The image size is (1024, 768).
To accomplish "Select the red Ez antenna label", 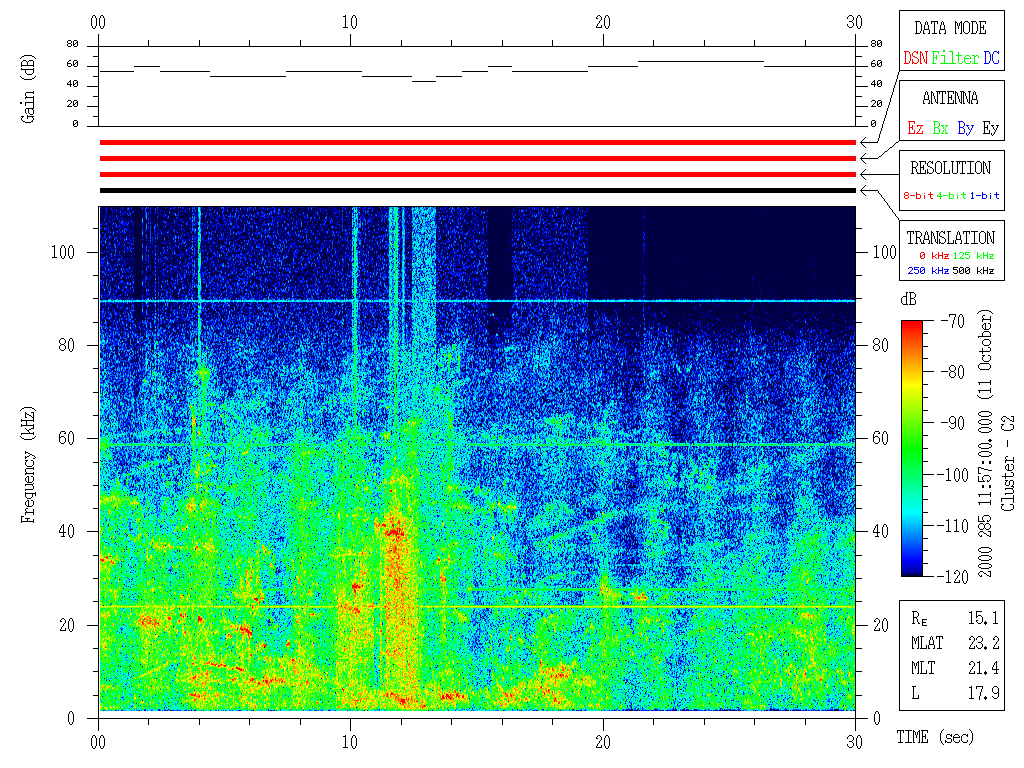I will [915, 129].
